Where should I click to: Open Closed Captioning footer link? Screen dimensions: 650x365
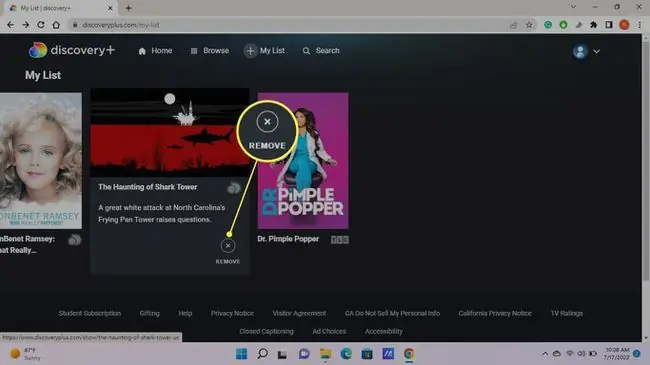[x=266, y=331]
